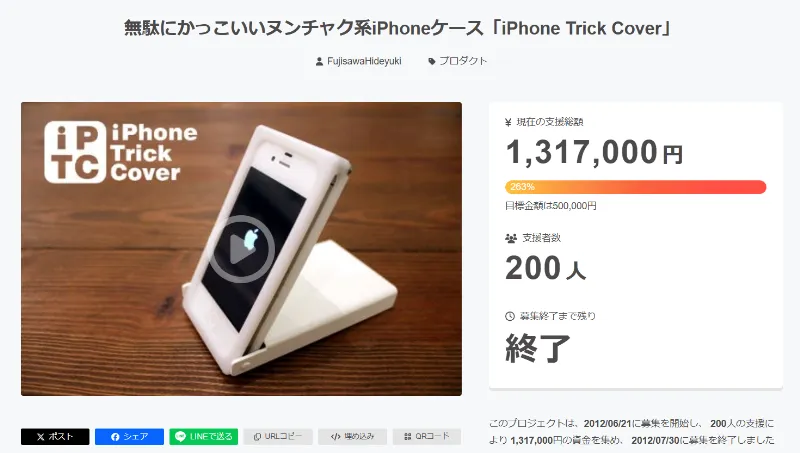Click the user icon beside FujisawaHideyuki

point(319,62)
